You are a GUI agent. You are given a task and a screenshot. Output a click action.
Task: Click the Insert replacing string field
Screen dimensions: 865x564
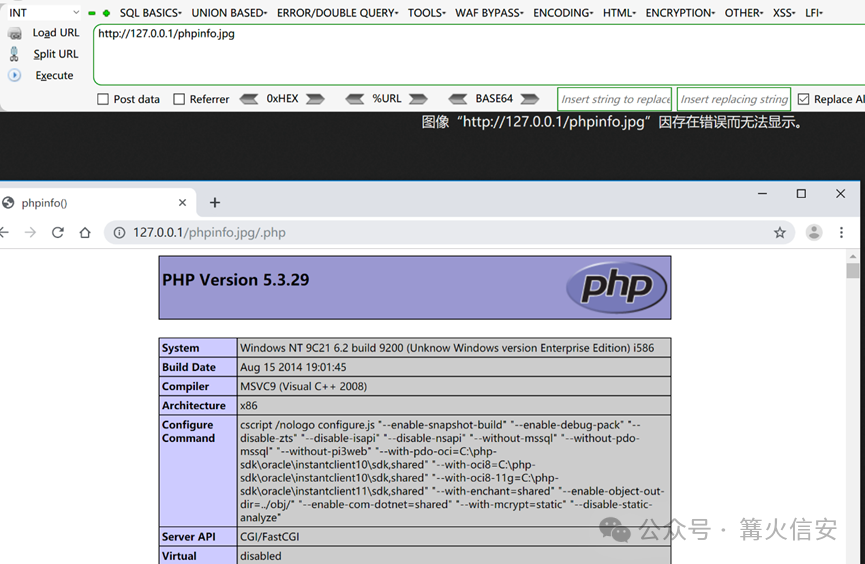click(734, 99)
